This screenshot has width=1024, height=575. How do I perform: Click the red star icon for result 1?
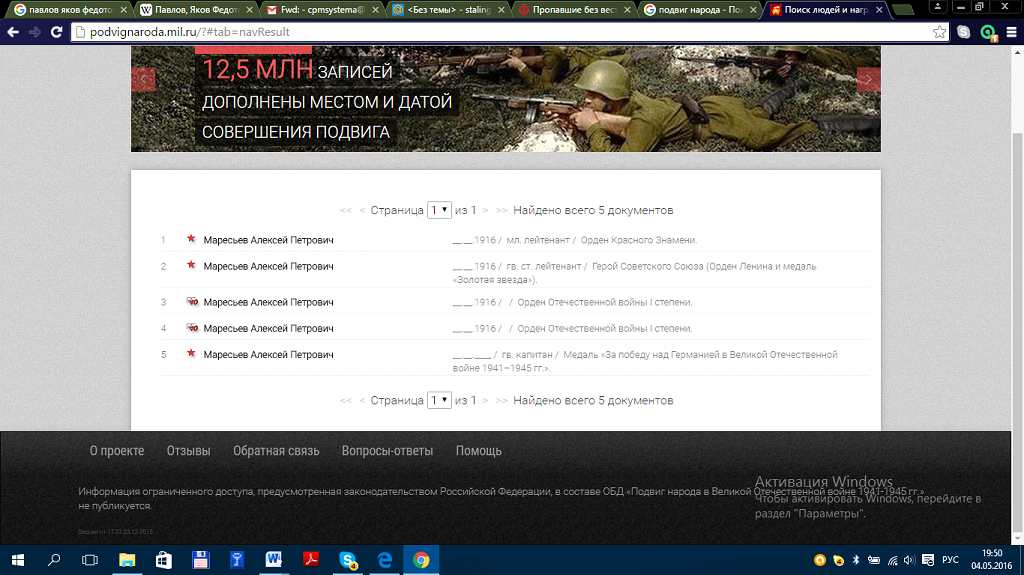(190, 240)
